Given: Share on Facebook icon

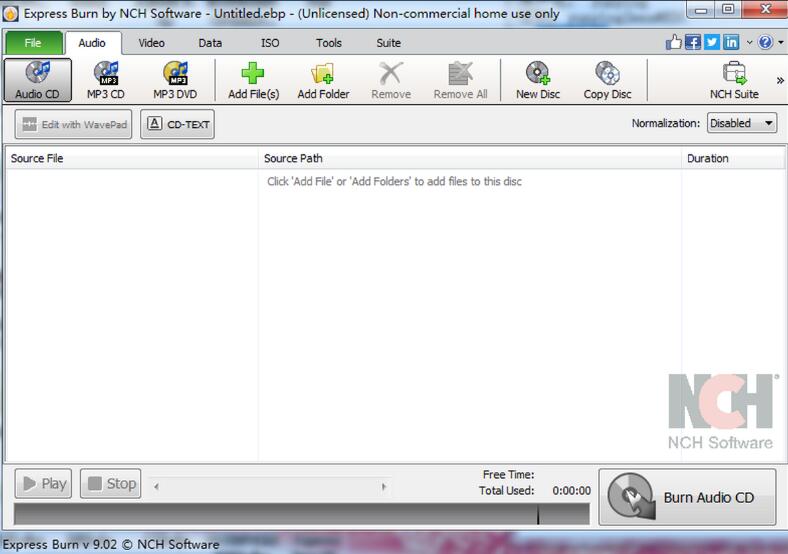Looking at the screenshot, I should pyautogui.click(x=693, y=42).
